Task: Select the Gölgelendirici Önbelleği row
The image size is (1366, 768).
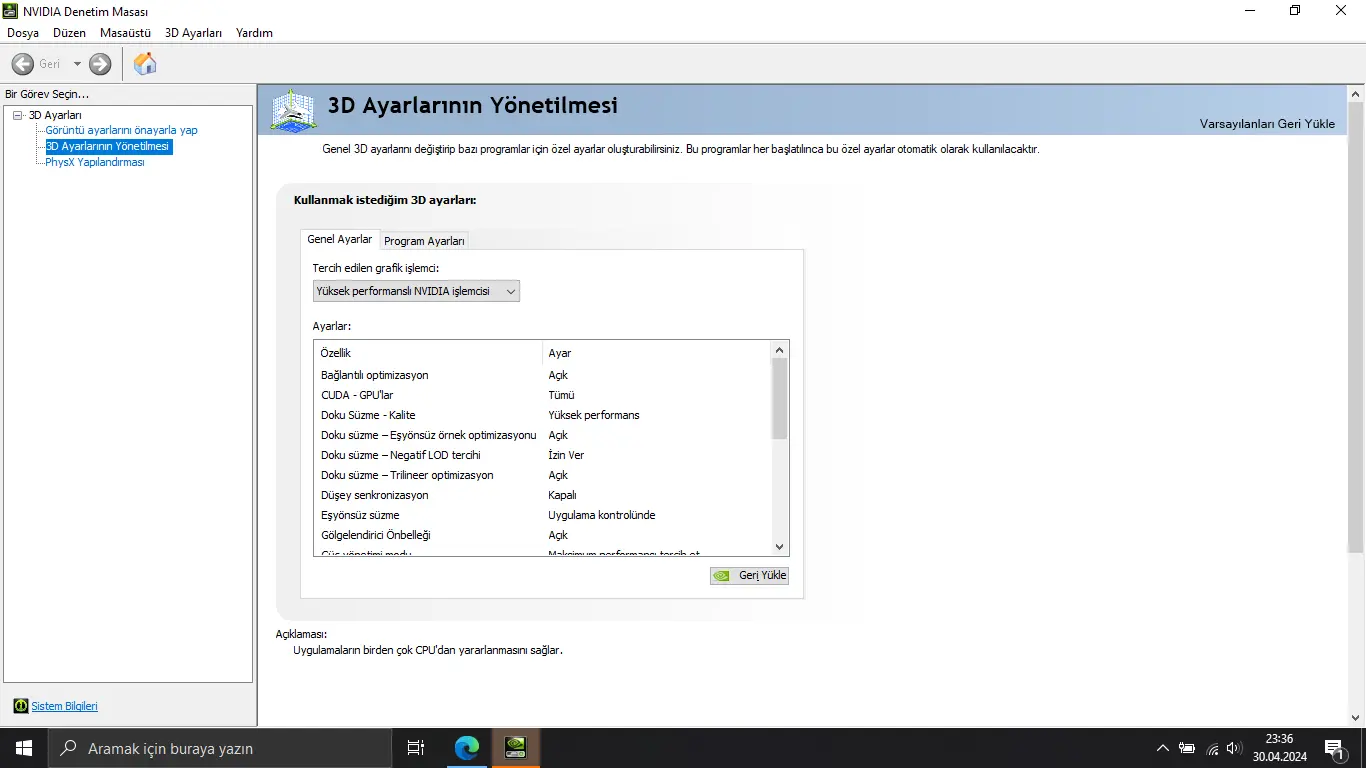Action: pyautogui.click(x=542, y=535)
